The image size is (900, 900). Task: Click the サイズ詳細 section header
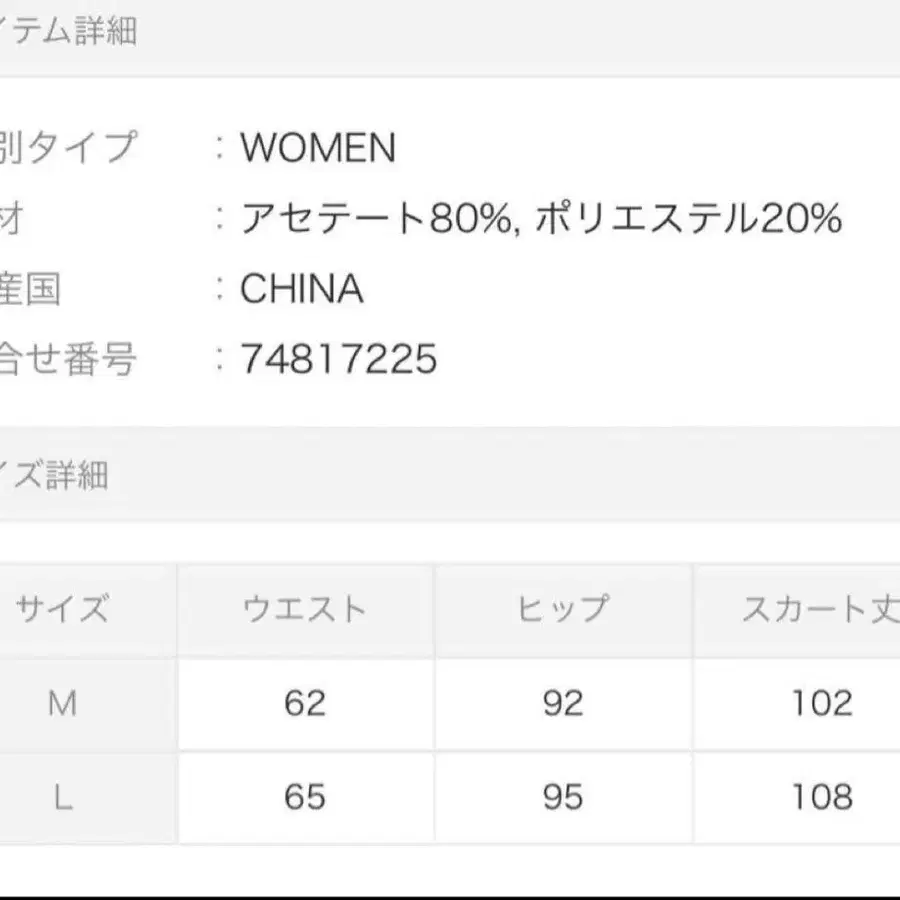point(54,475)
